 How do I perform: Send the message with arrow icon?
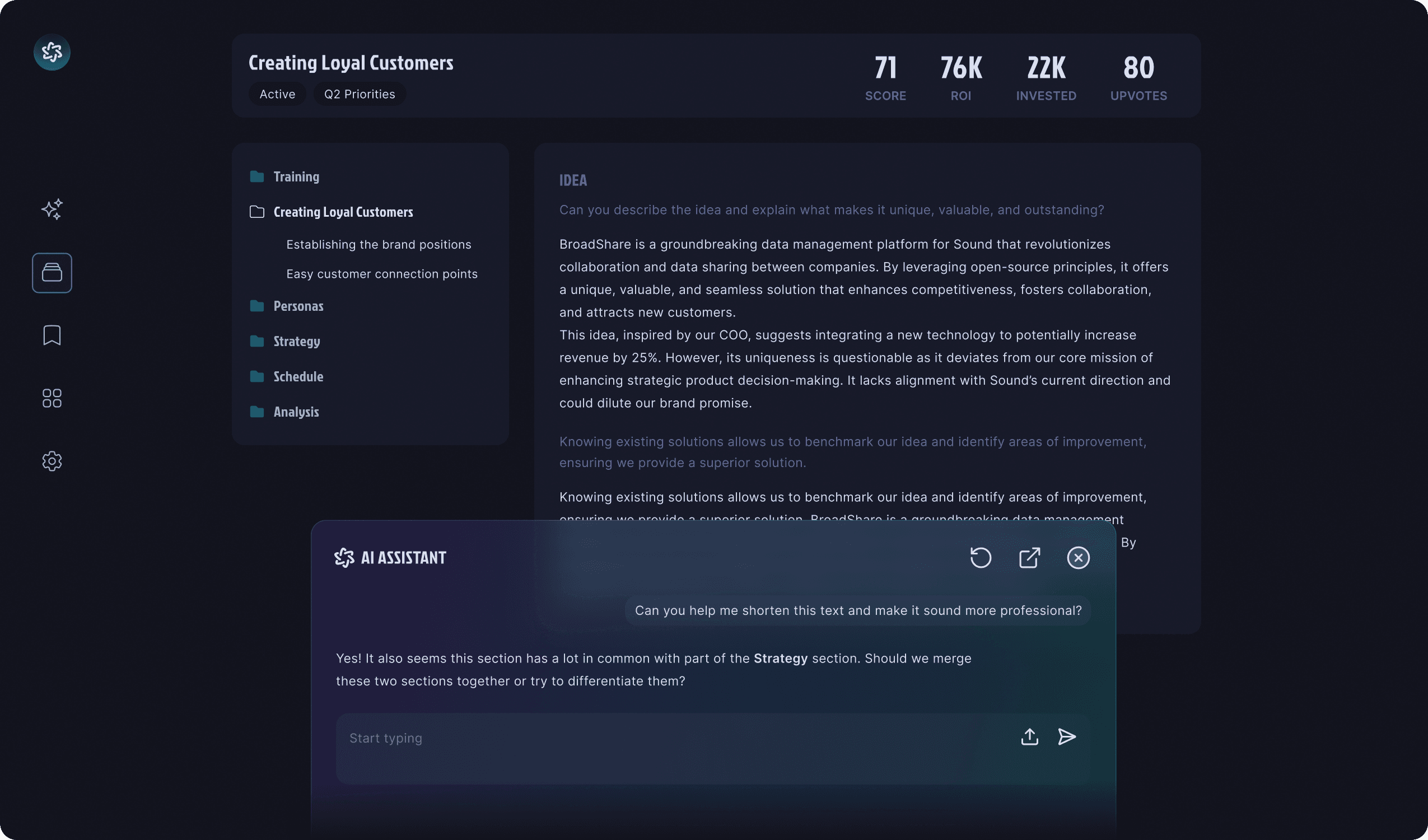click(1066, 737)
